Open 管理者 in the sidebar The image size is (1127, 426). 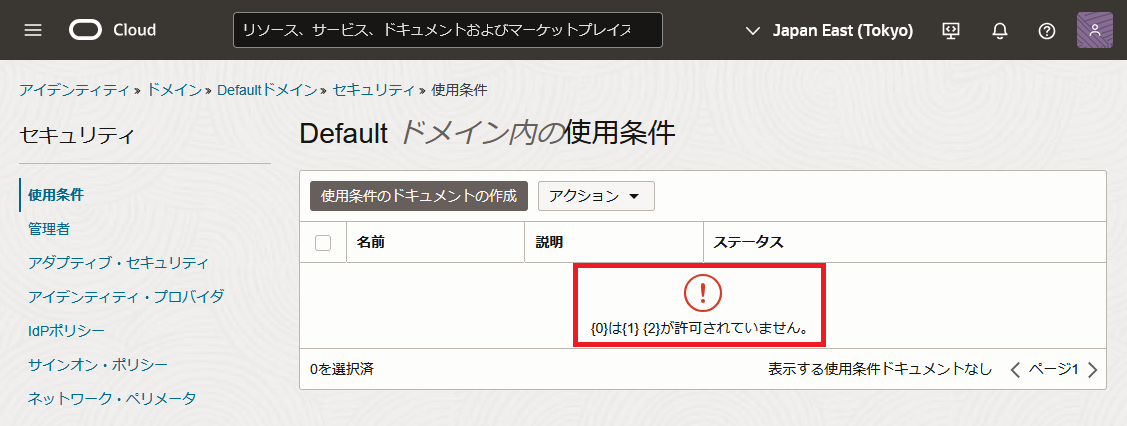point(49,228)
